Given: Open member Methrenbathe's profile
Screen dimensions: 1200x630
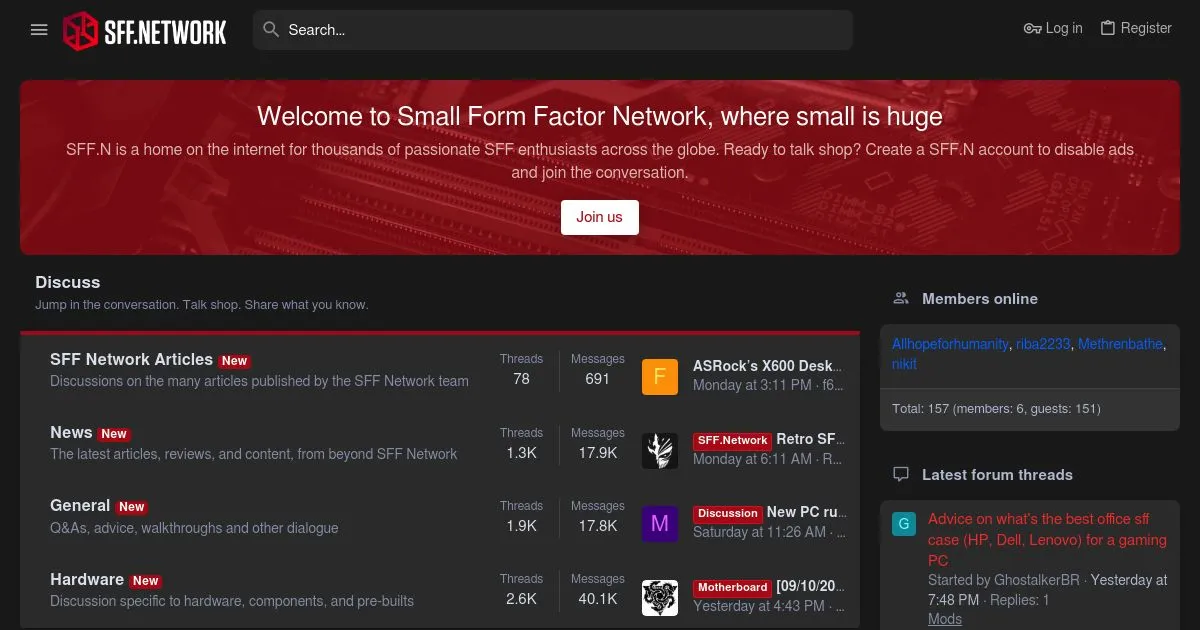Looking at the screenshot, I should [1120, 344].
